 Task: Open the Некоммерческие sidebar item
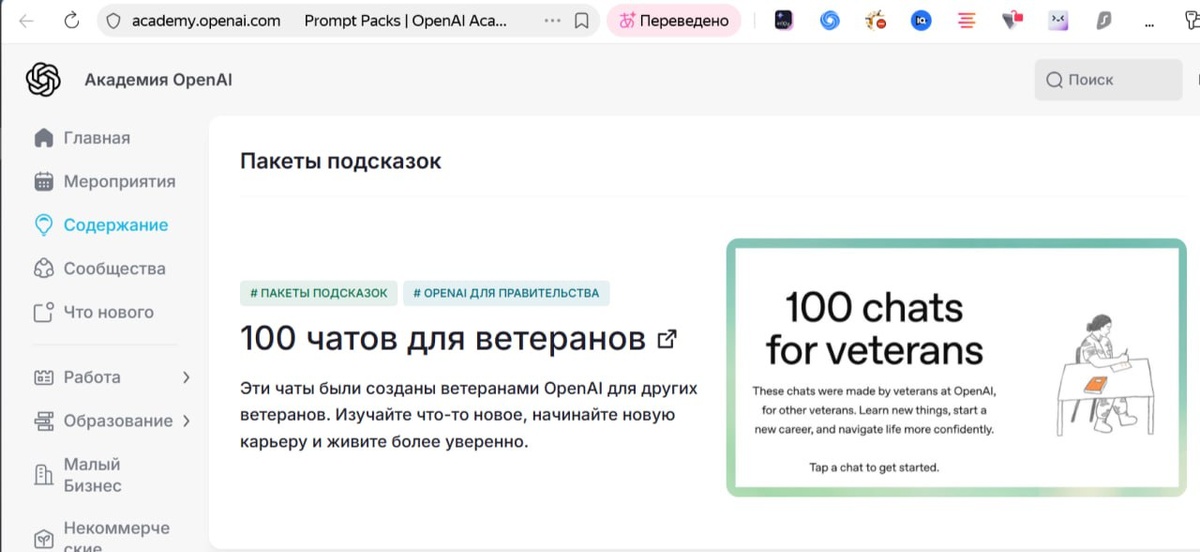pyautogui.click(x=116, y=537)
